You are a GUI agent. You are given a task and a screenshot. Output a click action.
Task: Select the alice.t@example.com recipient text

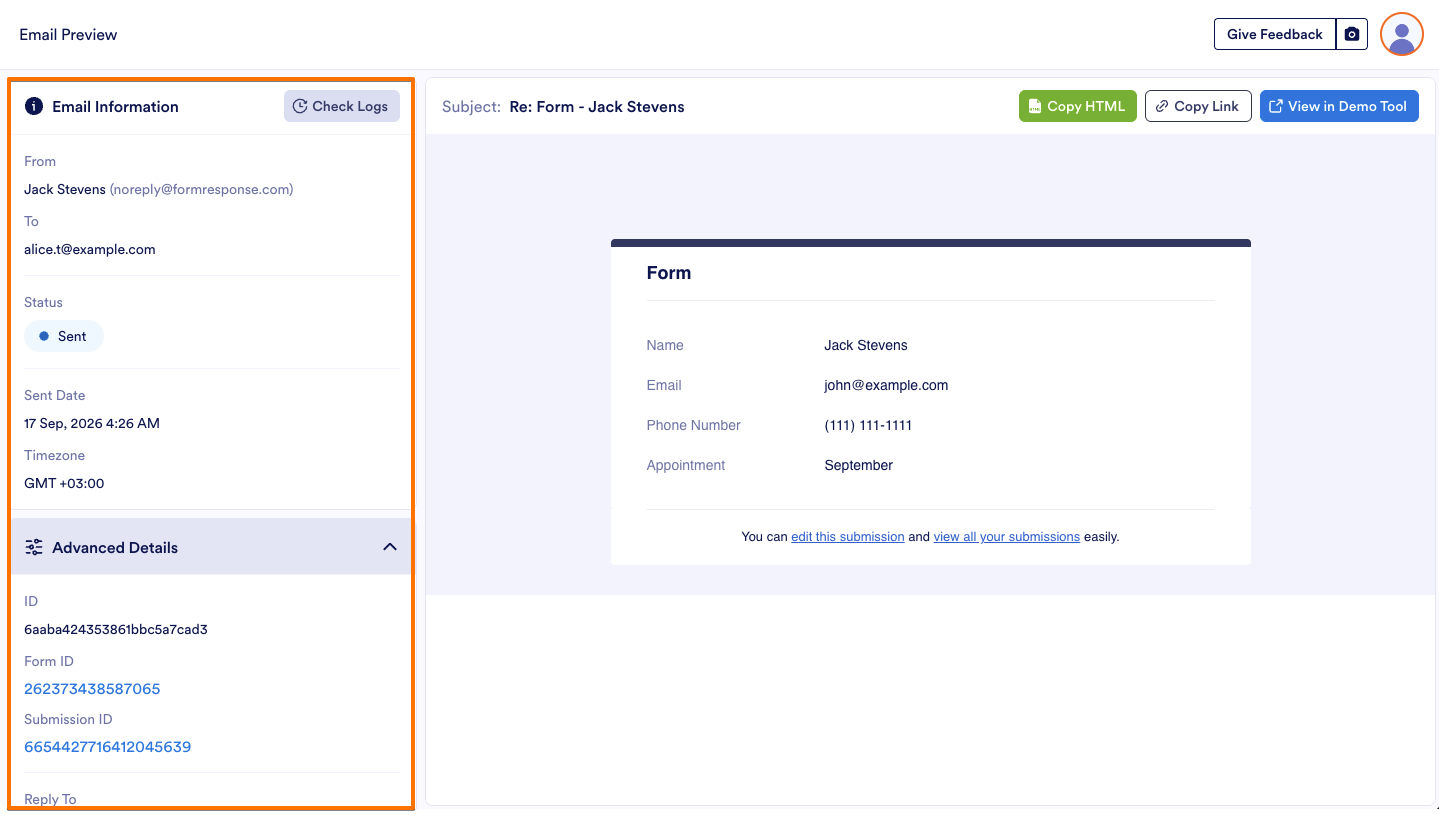pyautogui.click(x=90, y=249)
